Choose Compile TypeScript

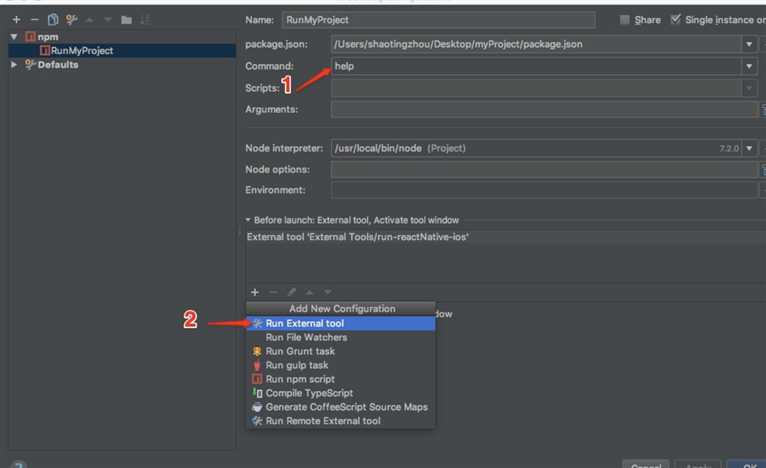tap(309, 393)
